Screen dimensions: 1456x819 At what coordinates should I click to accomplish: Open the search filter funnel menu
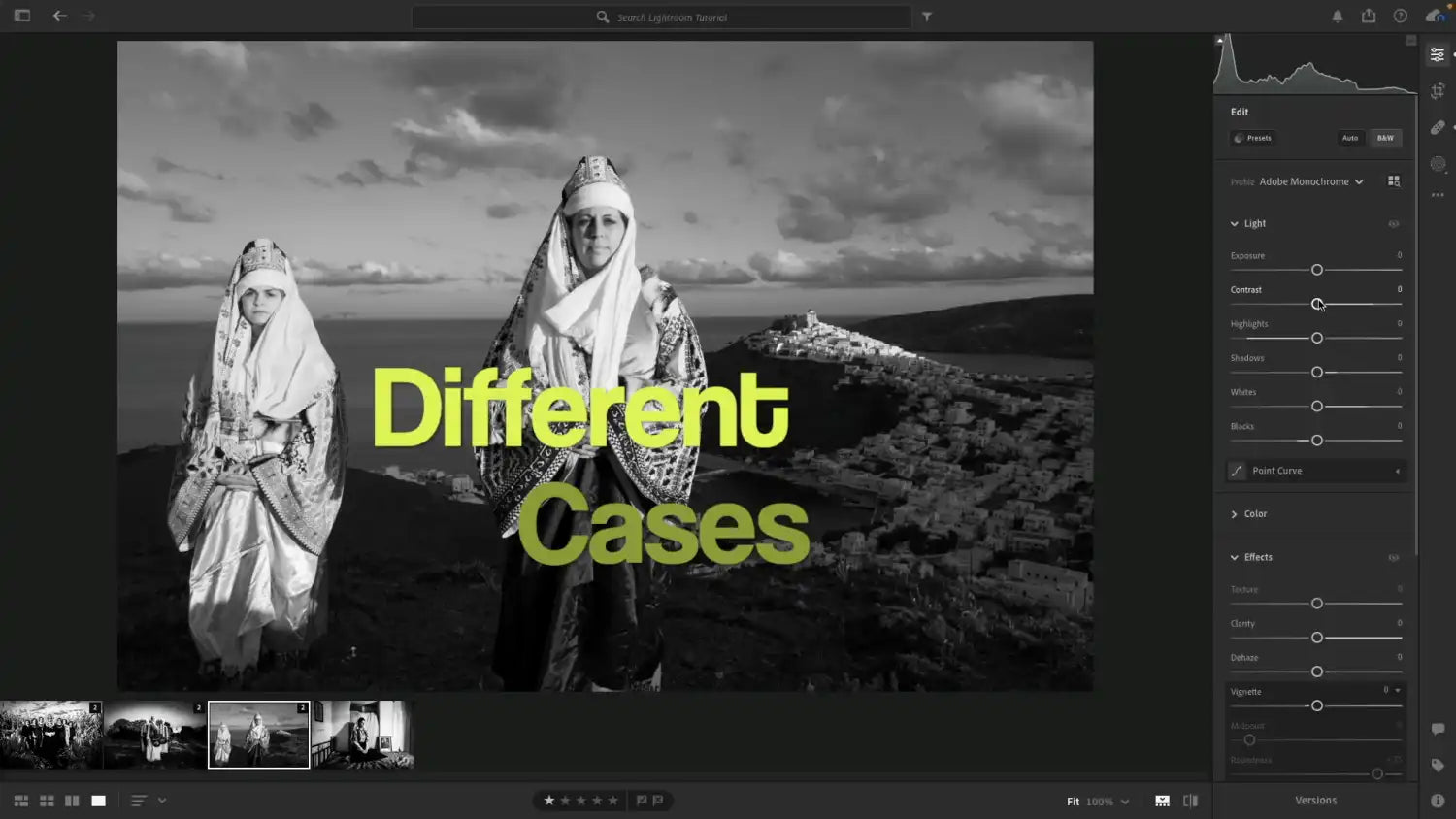(x=927, y=16)
